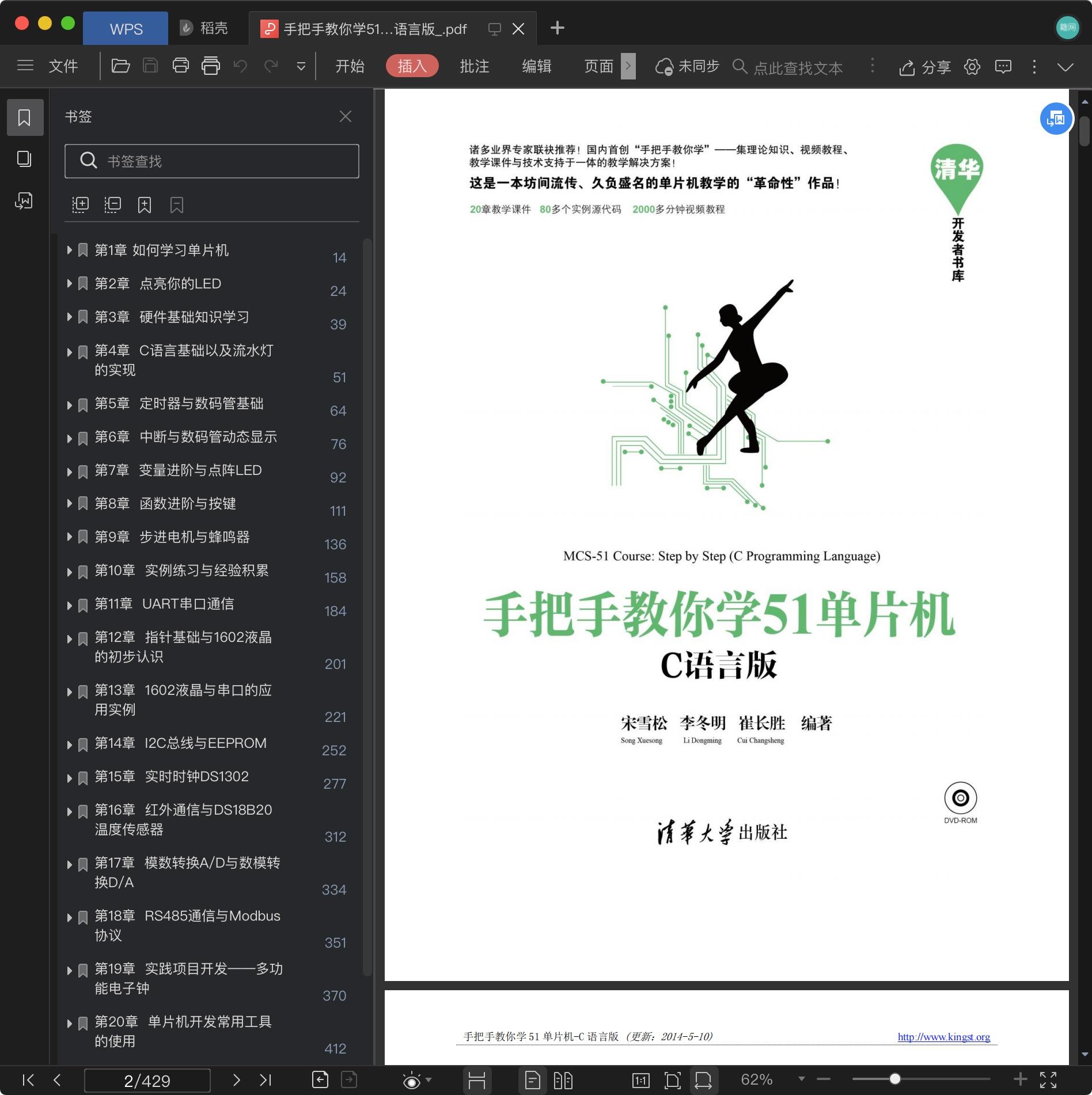The height and width of the screenshot is (1095, 1092).
Task: Click the 书签查找 search field
Action: click(x=212, y=161)
